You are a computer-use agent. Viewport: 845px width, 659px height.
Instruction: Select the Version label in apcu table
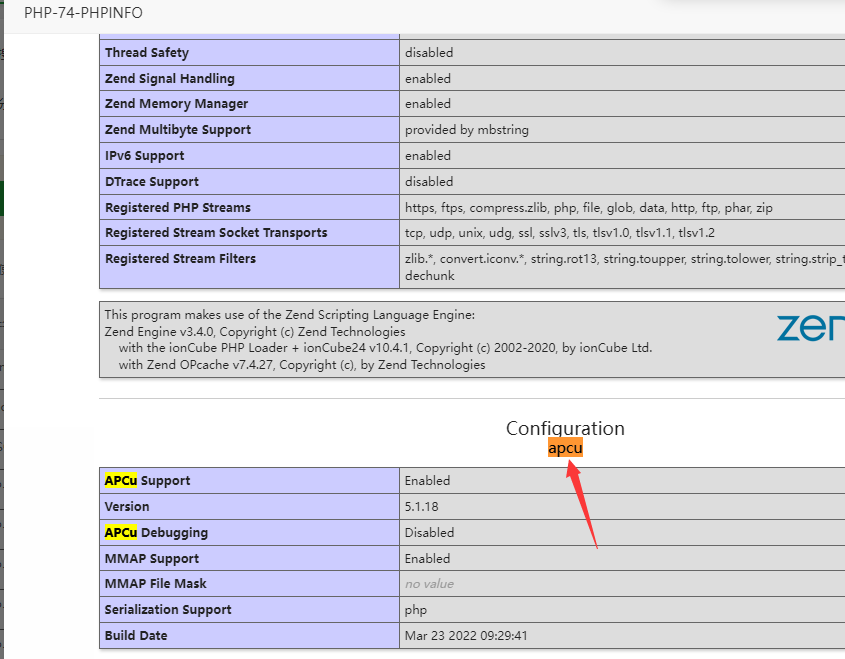pos(127,507)
